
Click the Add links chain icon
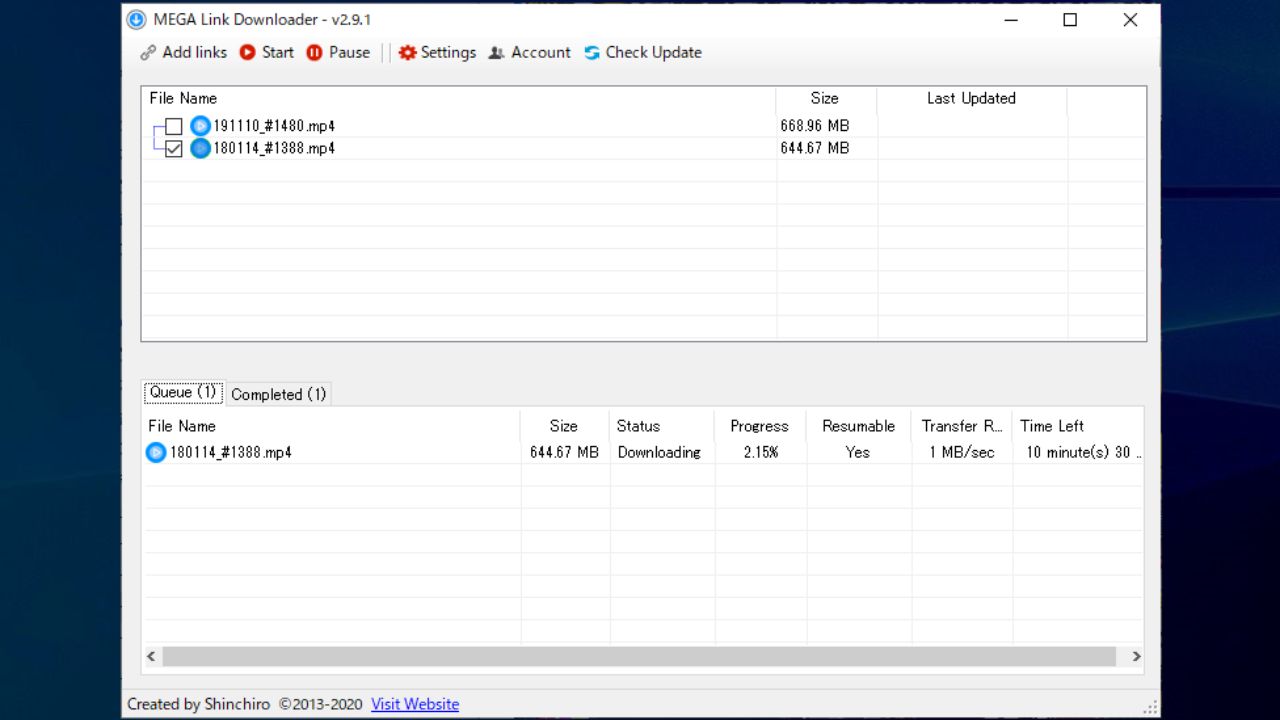(x=148, y=53)
